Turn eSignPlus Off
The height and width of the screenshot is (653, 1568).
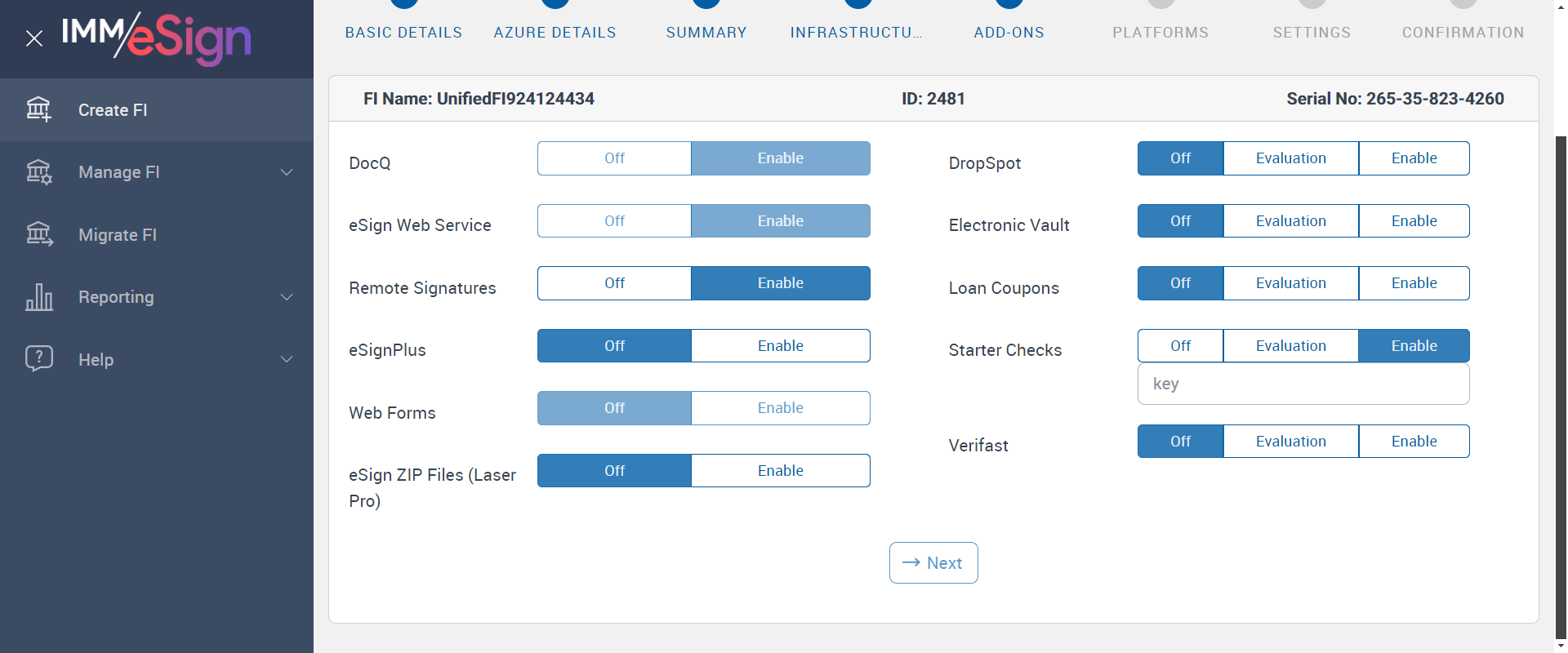(614, 346)
